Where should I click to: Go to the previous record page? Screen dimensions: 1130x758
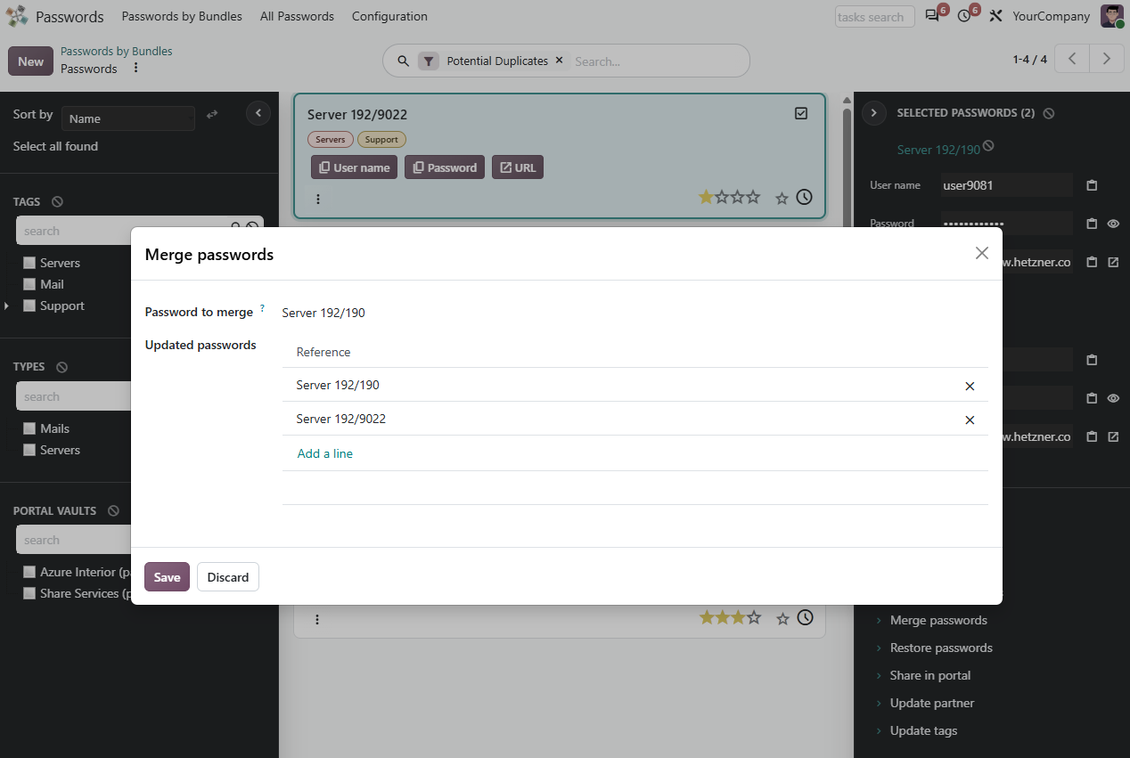[1072, 59]
